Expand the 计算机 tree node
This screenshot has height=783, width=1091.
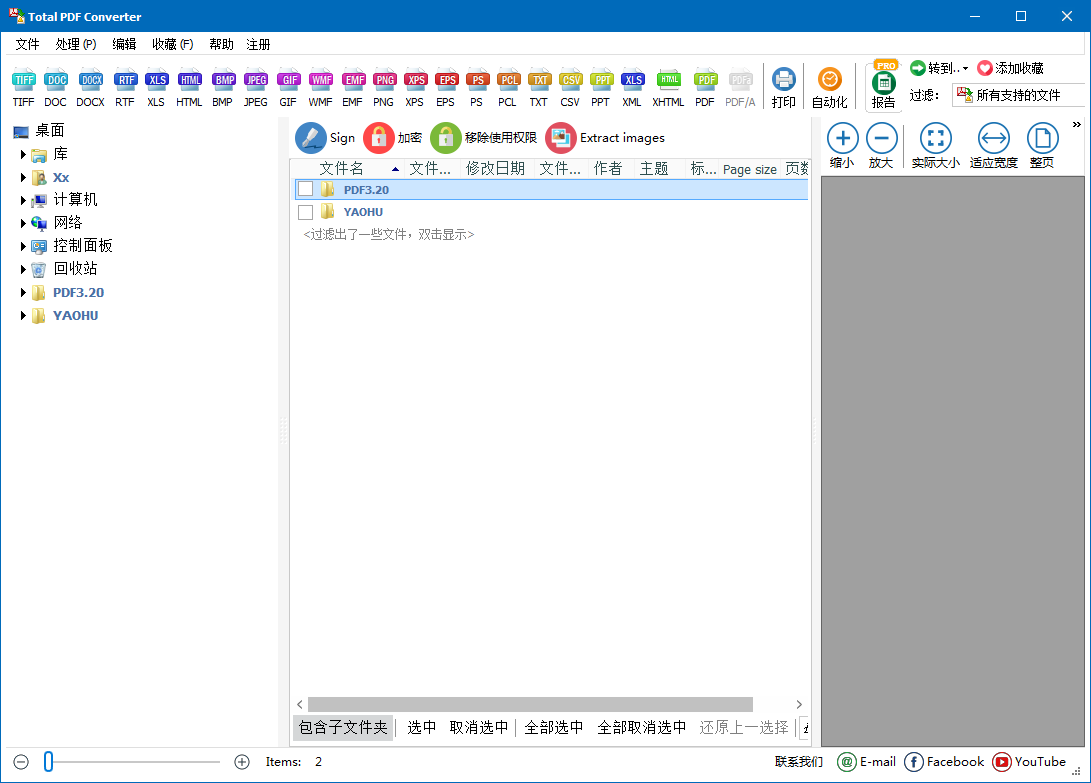(23, 200)
